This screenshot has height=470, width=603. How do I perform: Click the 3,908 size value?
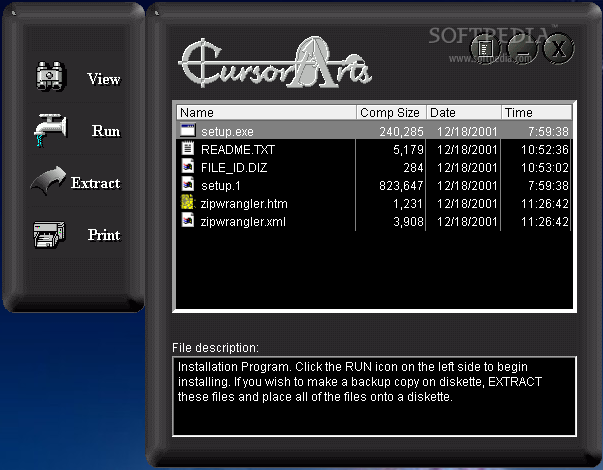coord(408,222)
